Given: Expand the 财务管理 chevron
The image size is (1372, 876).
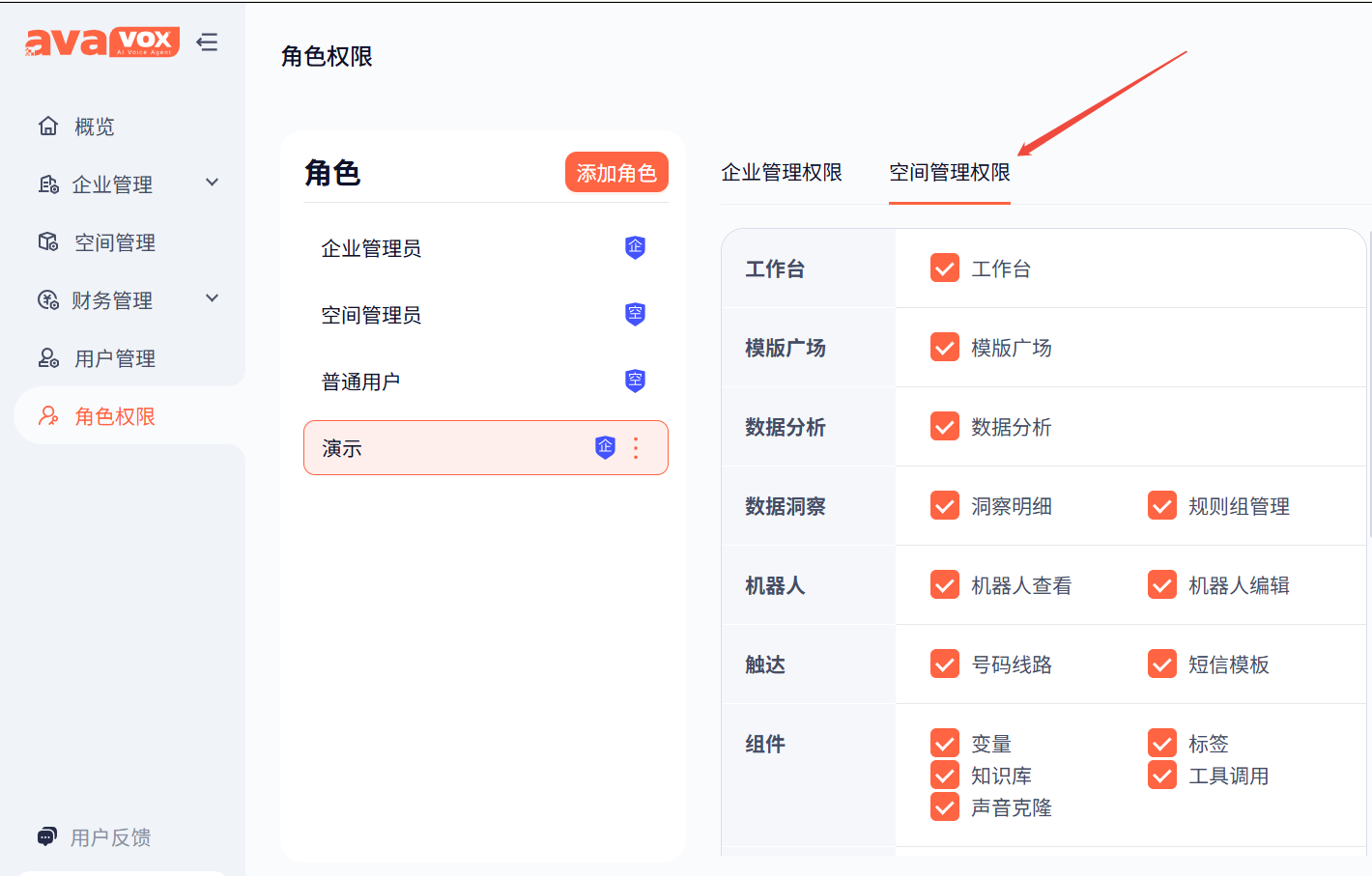Looking at the screenshot, I should pos(213,298).
